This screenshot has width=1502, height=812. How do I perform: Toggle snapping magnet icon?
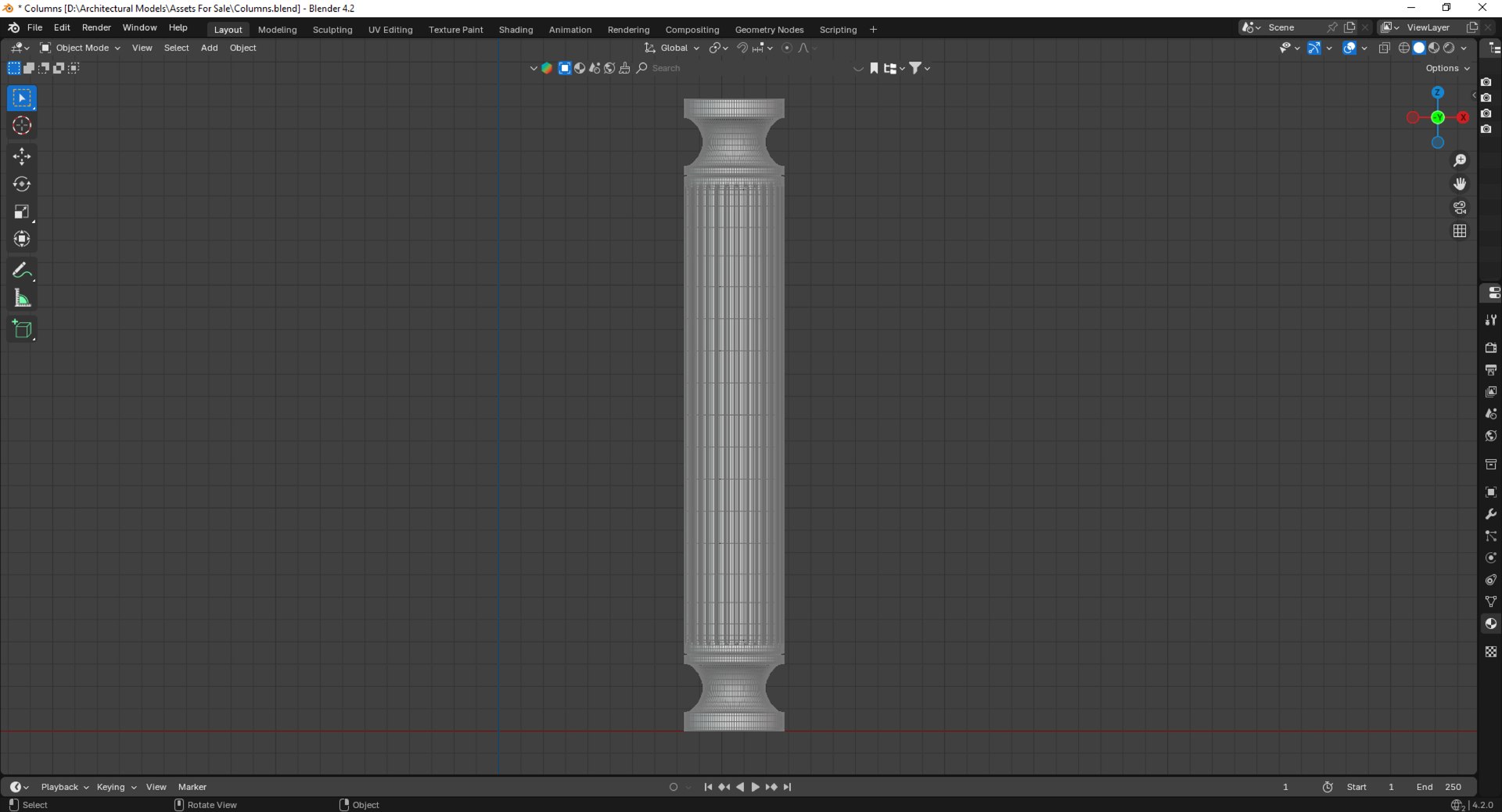(x=742, y=48)
